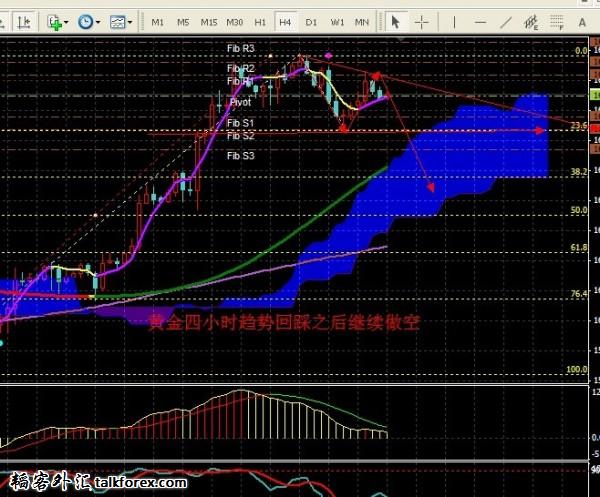Click the chart templates icon
The image size is (600, 497).
[119, 21]
